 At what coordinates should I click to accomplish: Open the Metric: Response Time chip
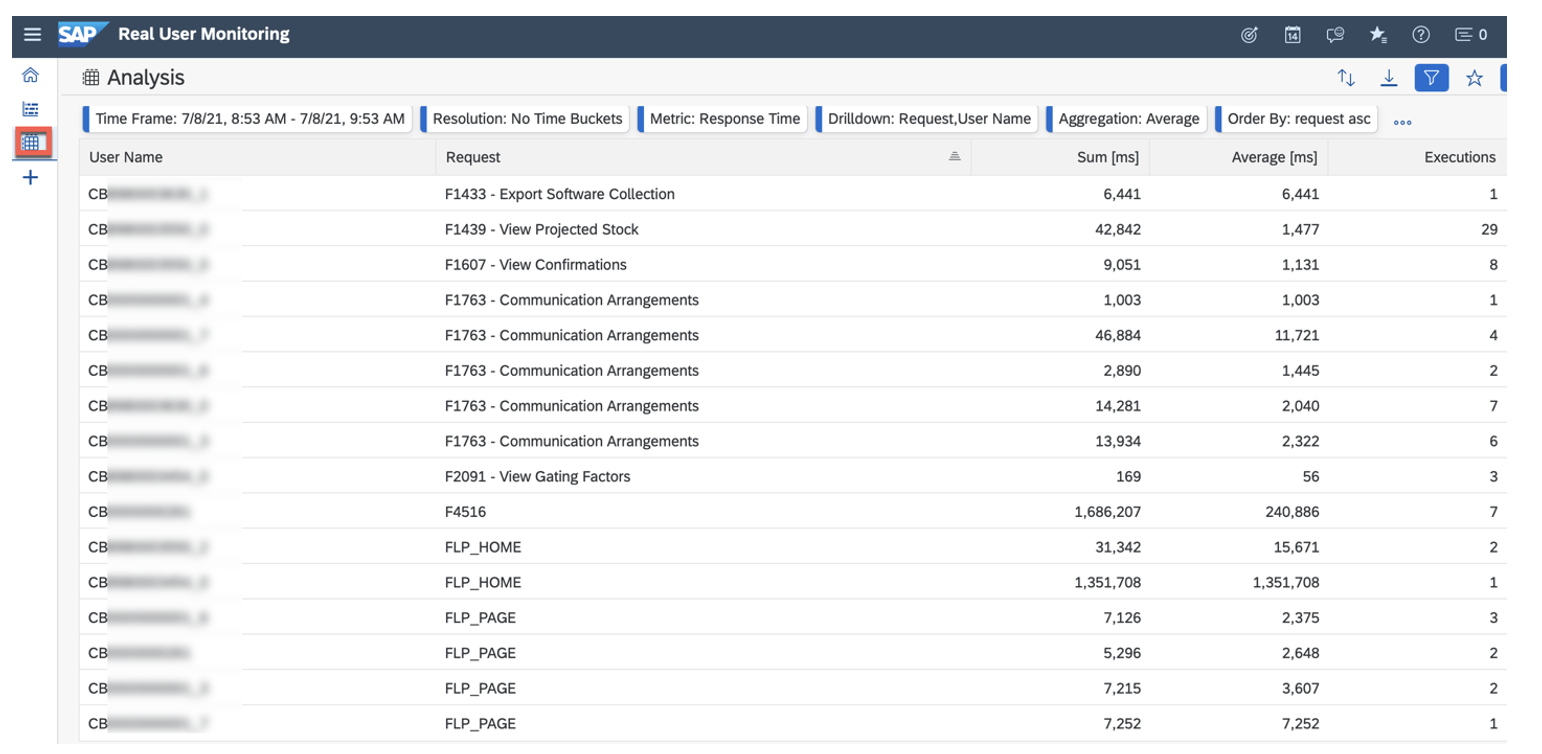point(722,119)
